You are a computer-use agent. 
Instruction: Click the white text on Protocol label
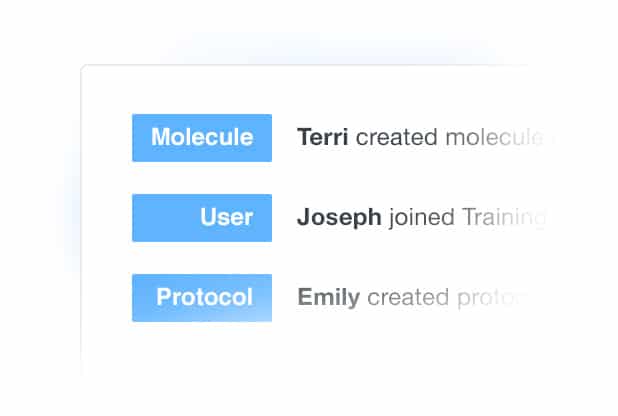(x=204, y=298)
